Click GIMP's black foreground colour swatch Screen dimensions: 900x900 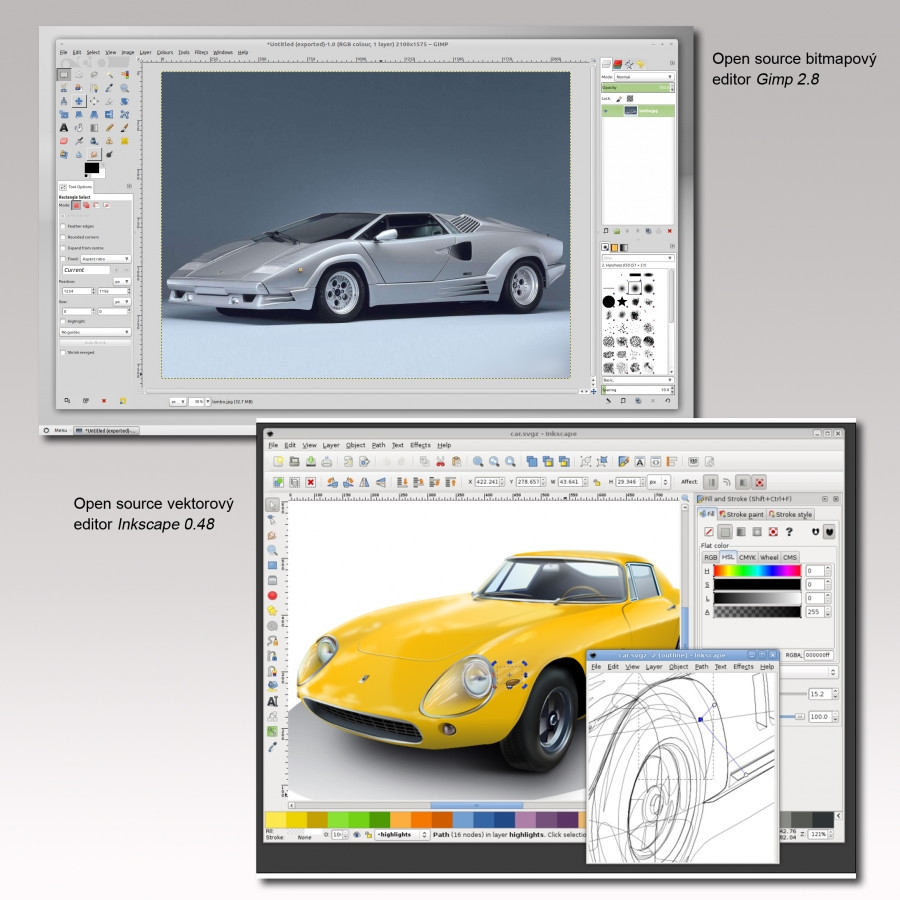click(x=91, y=168)
